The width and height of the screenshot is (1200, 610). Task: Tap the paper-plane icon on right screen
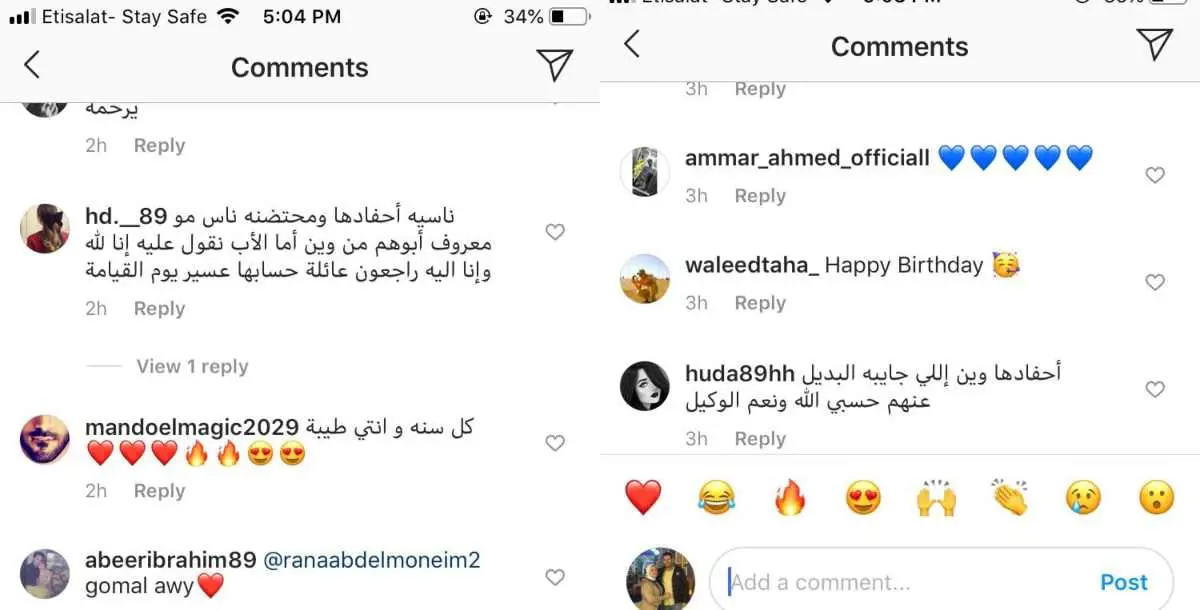tap(1154, 45)
